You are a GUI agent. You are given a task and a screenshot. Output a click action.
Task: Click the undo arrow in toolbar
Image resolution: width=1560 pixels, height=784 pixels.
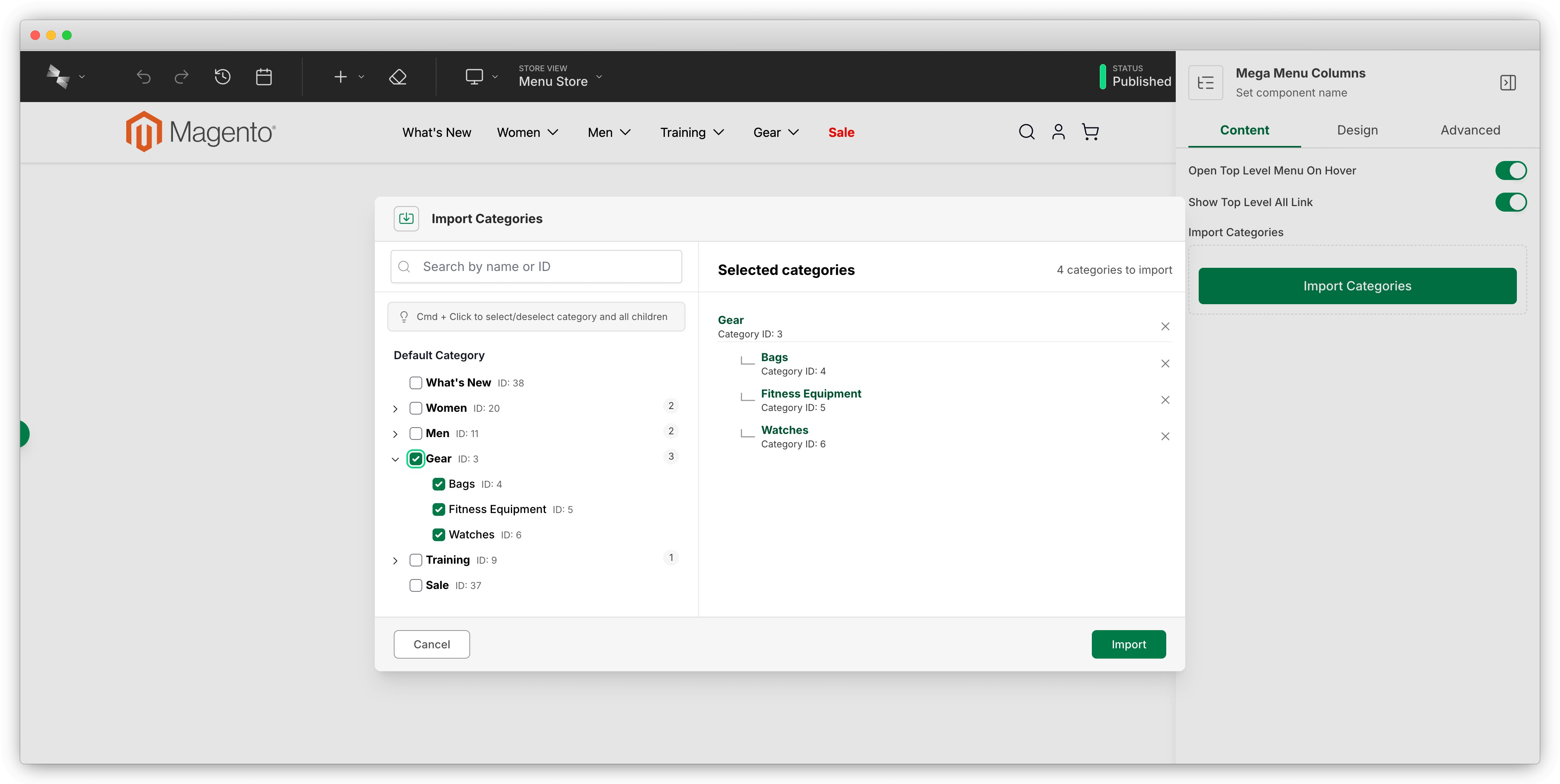tap(144, 77)
